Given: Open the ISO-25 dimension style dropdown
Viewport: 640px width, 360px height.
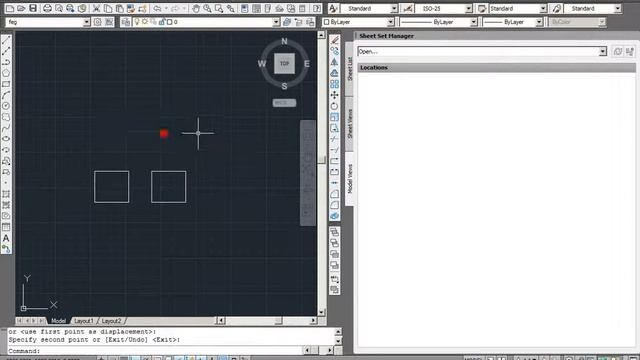Looking at the screenshot, I should pyautogui.click(x=469, y=8).
